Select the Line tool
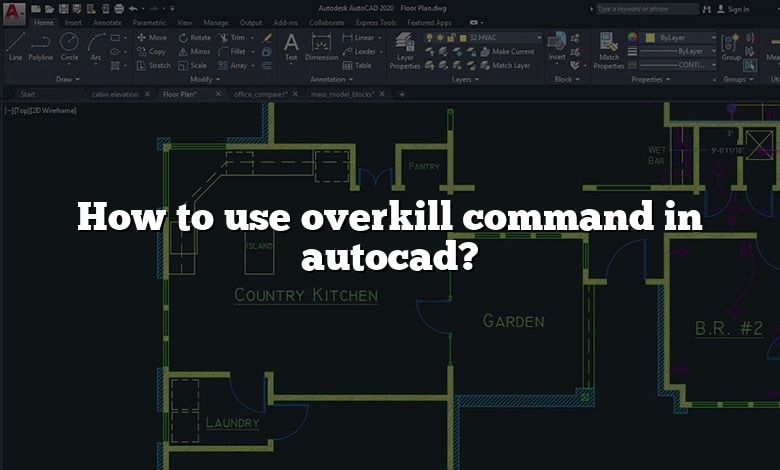The image size is (780, 470). [x=15, y=46]
